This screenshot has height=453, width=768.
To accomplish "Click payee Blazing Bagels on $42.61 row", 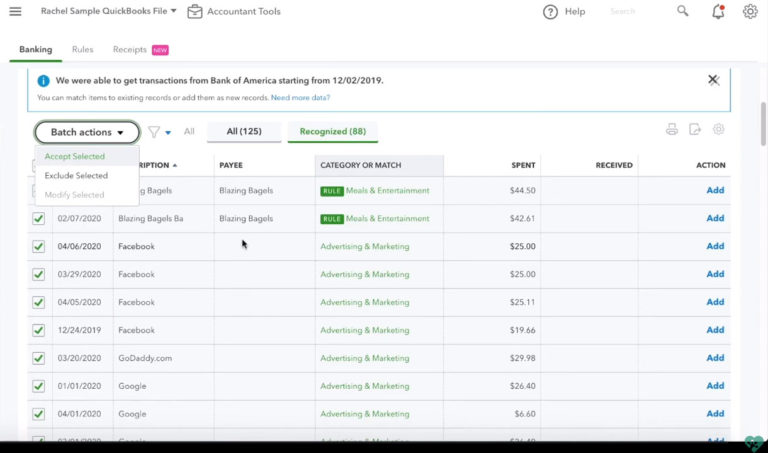I will pyautogui.click(x=246, y=218).
